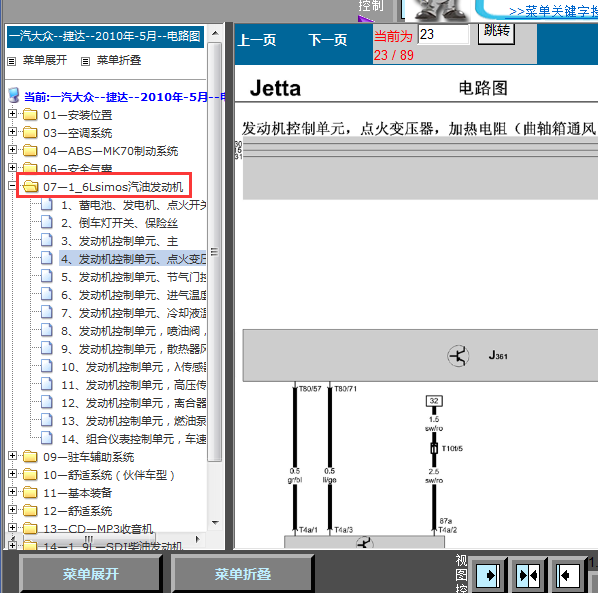Expand the 13—CD—MP3收音机 folder

[12, 527]
